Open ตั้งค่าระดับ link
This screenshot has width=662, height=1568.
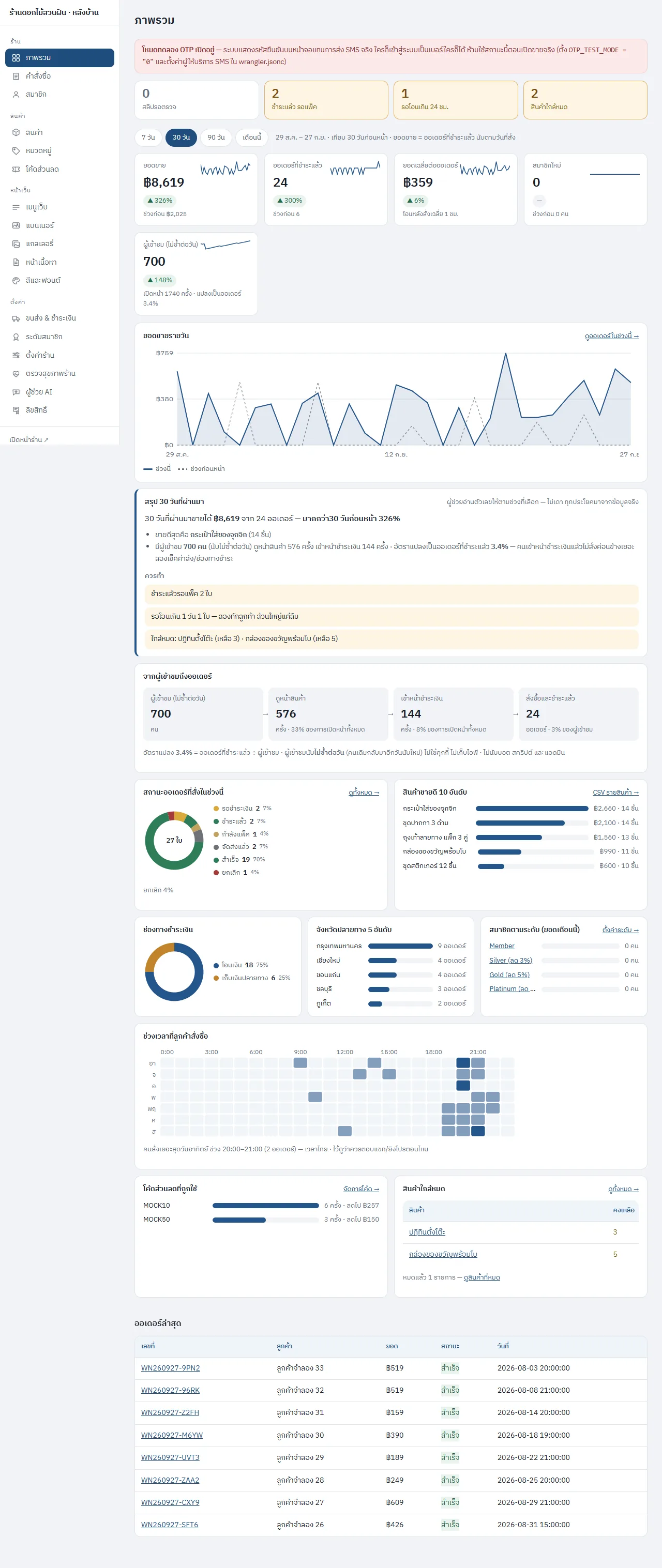(x=621, y=930)
